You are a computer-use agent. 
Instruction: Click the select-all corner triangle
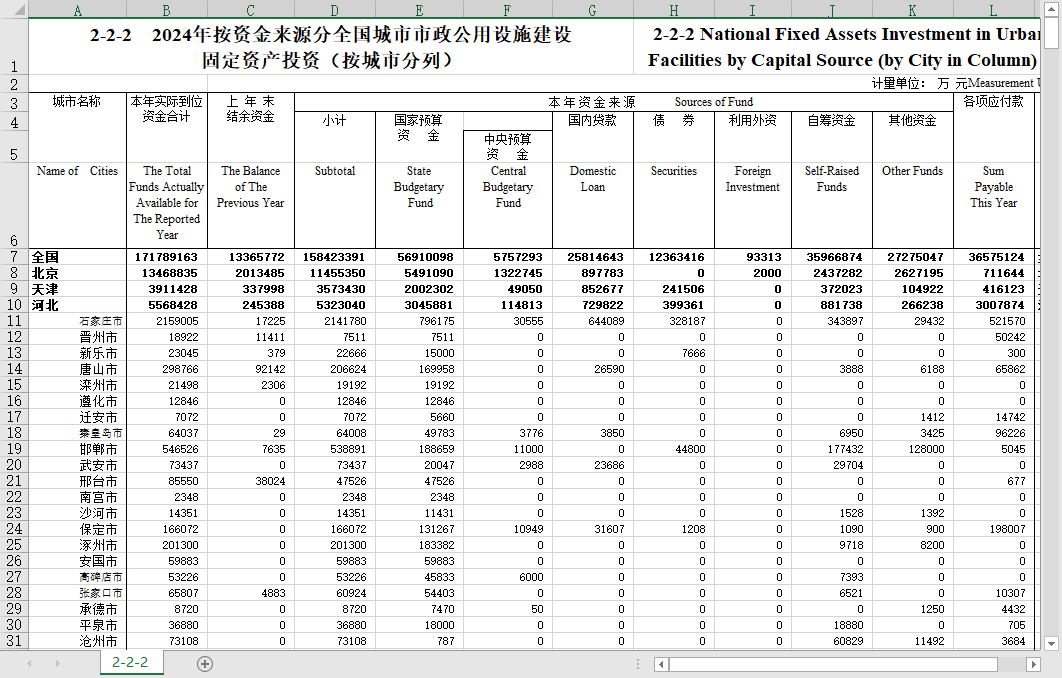point(19,9)
